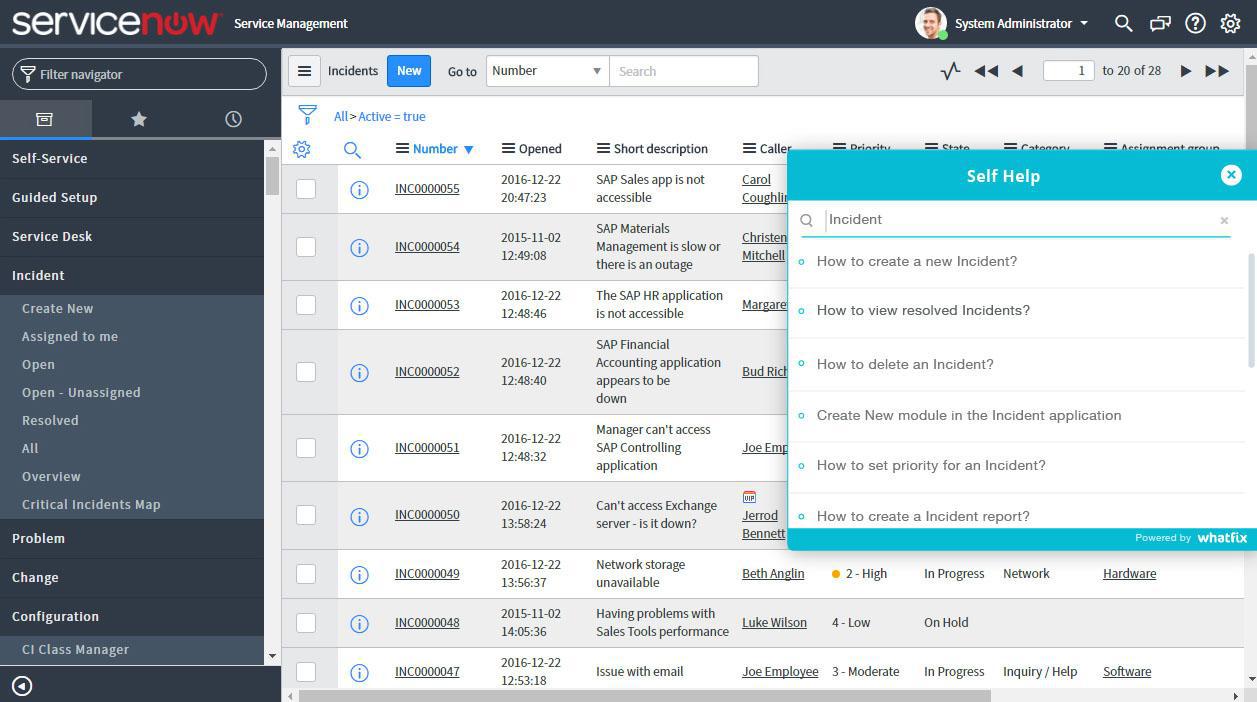
Task: Preview INC0000051 info icon
Action: [x=359, y=448]
